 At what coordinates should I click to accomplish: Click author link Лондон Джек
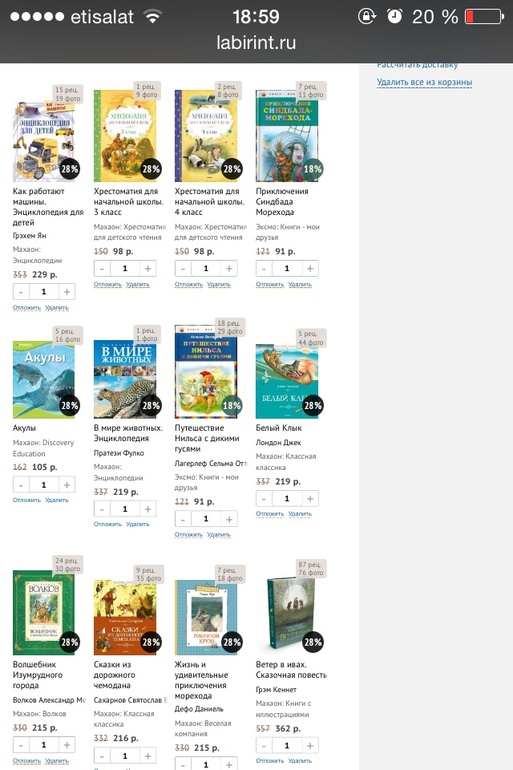coord(278,442)
